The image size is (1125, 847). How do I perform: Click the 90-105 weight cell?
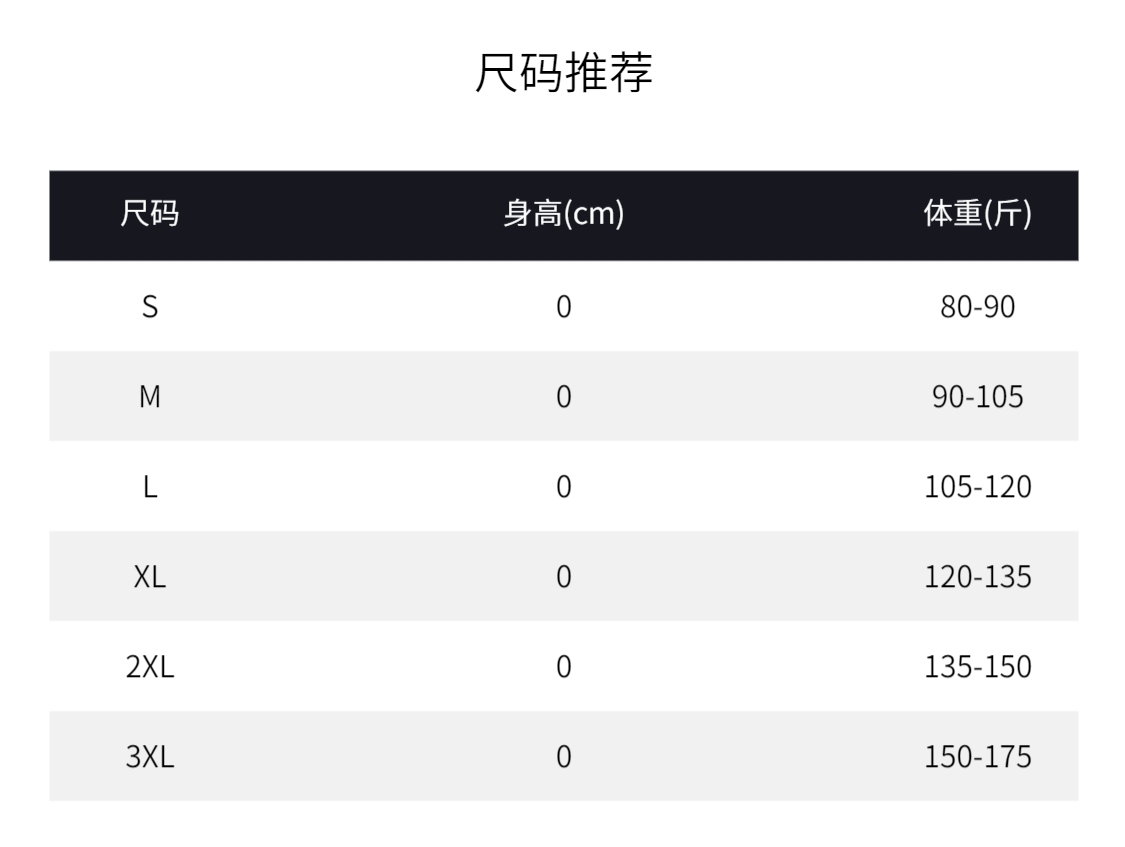[977, 397]
